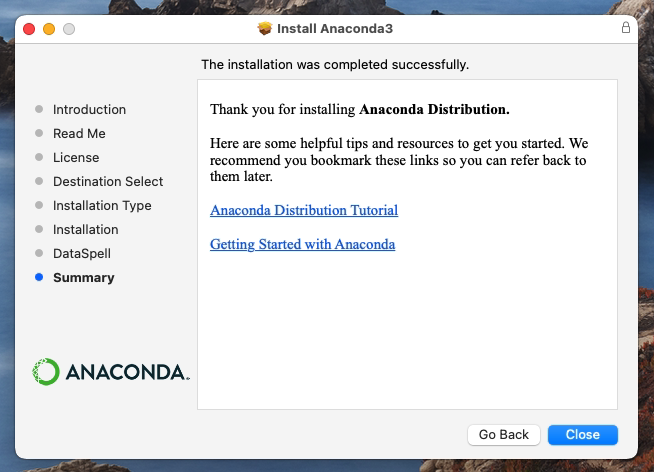Select the Introduction step in sidebar
Screen dimensions: 654x472
[x=89, y=109]
